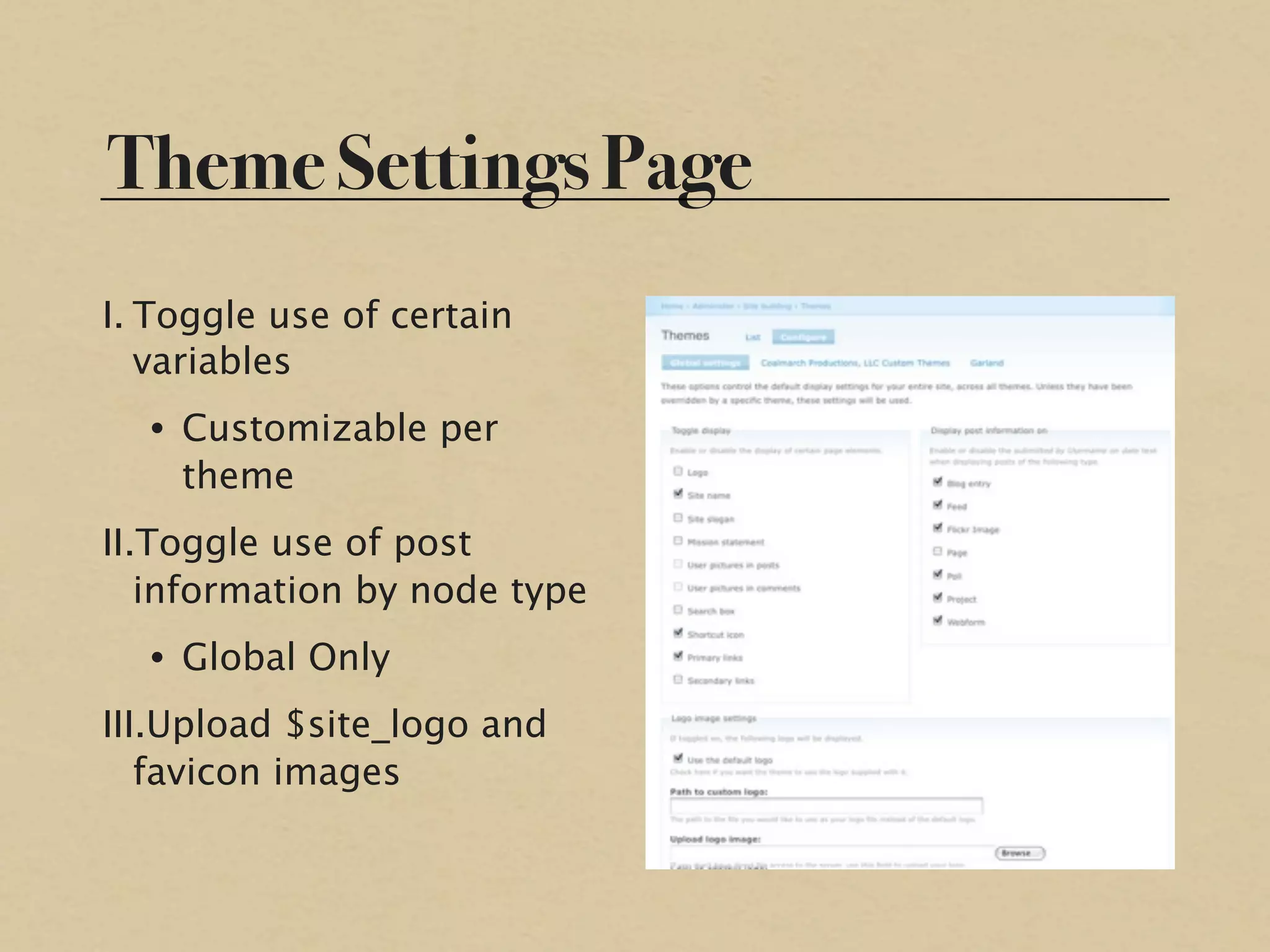The image size is (1270, 952).
Task: Select the Global settings sub-tab
Action: pyautogui.click(x=705, y=363)
